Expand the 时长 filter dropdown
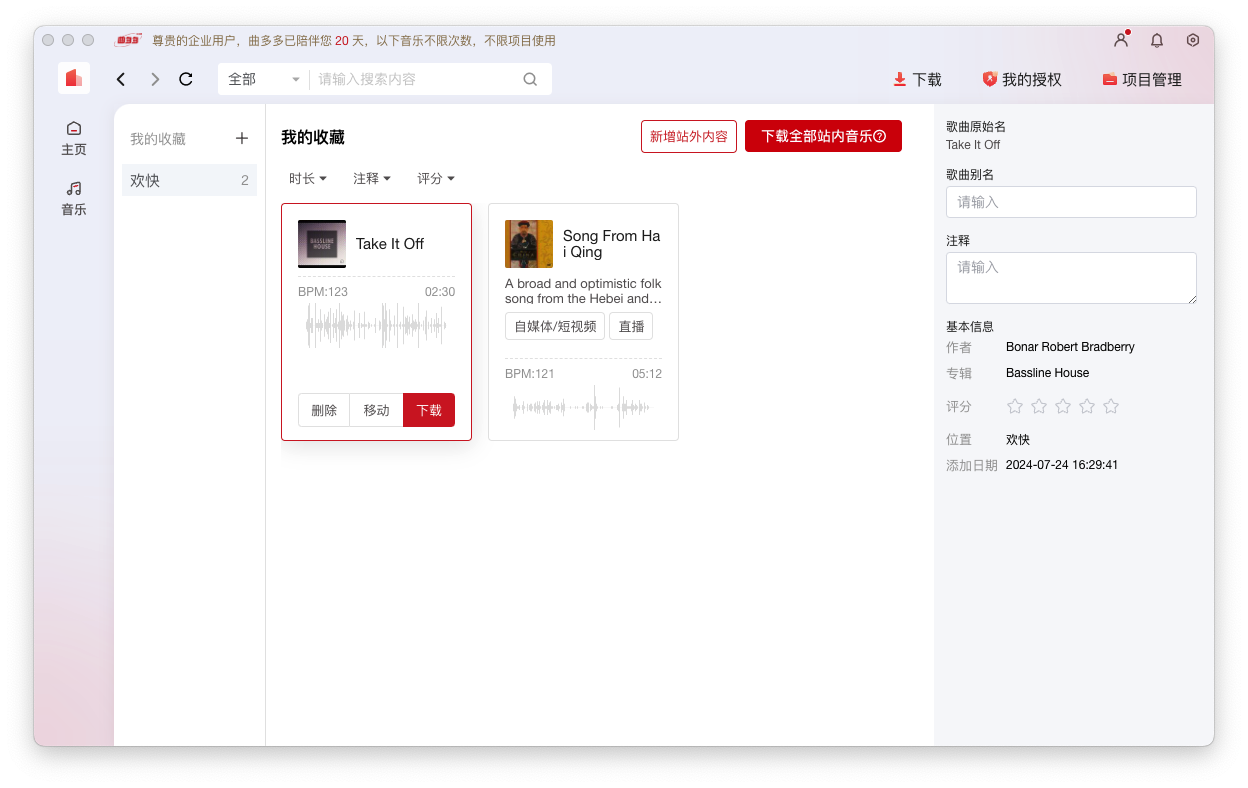This screenshot has height=788, width=1248. pos(308,178)
